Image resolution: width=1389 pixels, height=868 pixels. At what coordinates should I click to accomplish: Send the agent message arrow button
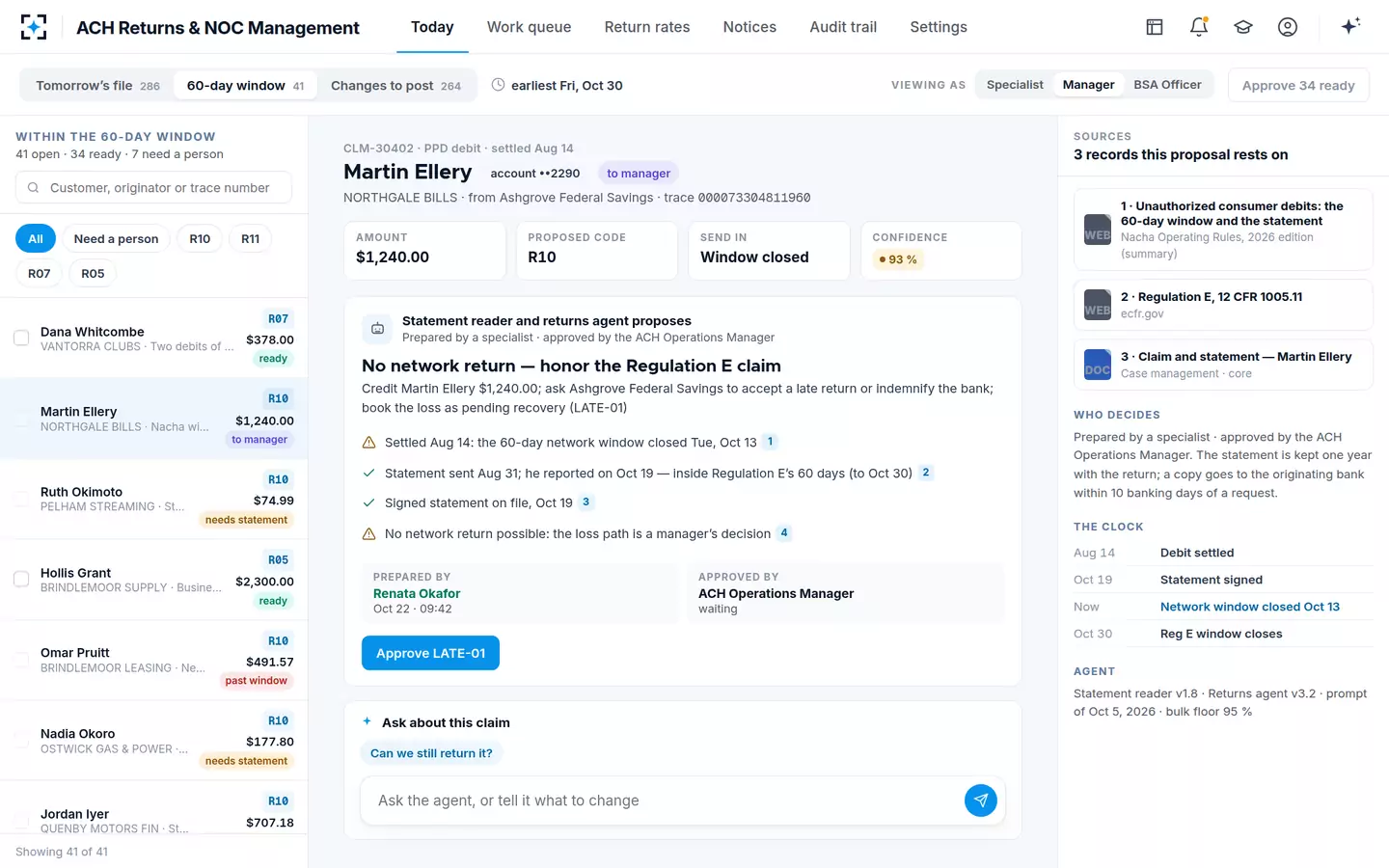tap(980, 800)
